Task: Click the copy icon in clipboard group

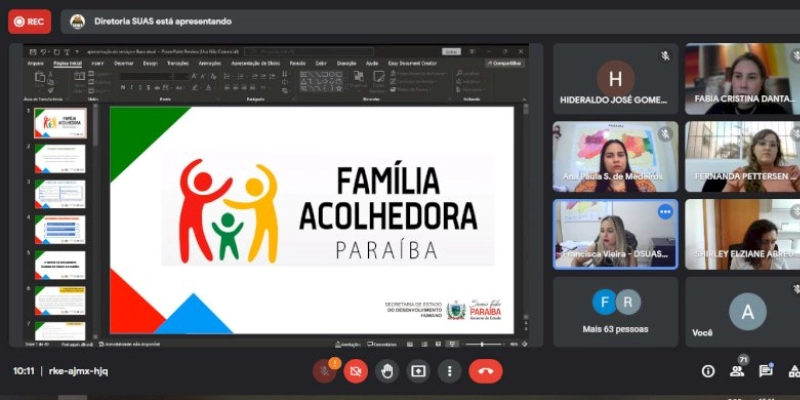Action: coord(51,82)
